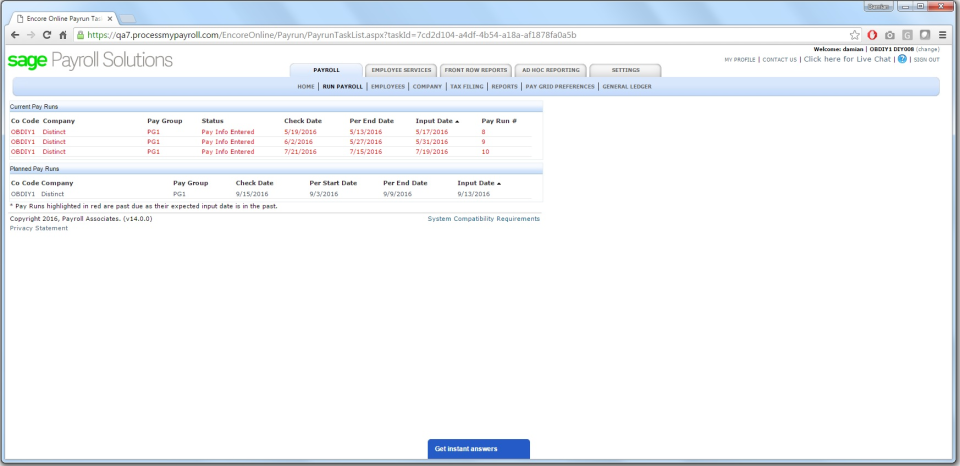Select Tax Filing in the submenu
Viewport: 960px width, 466px height.
(x=466, y=87)
